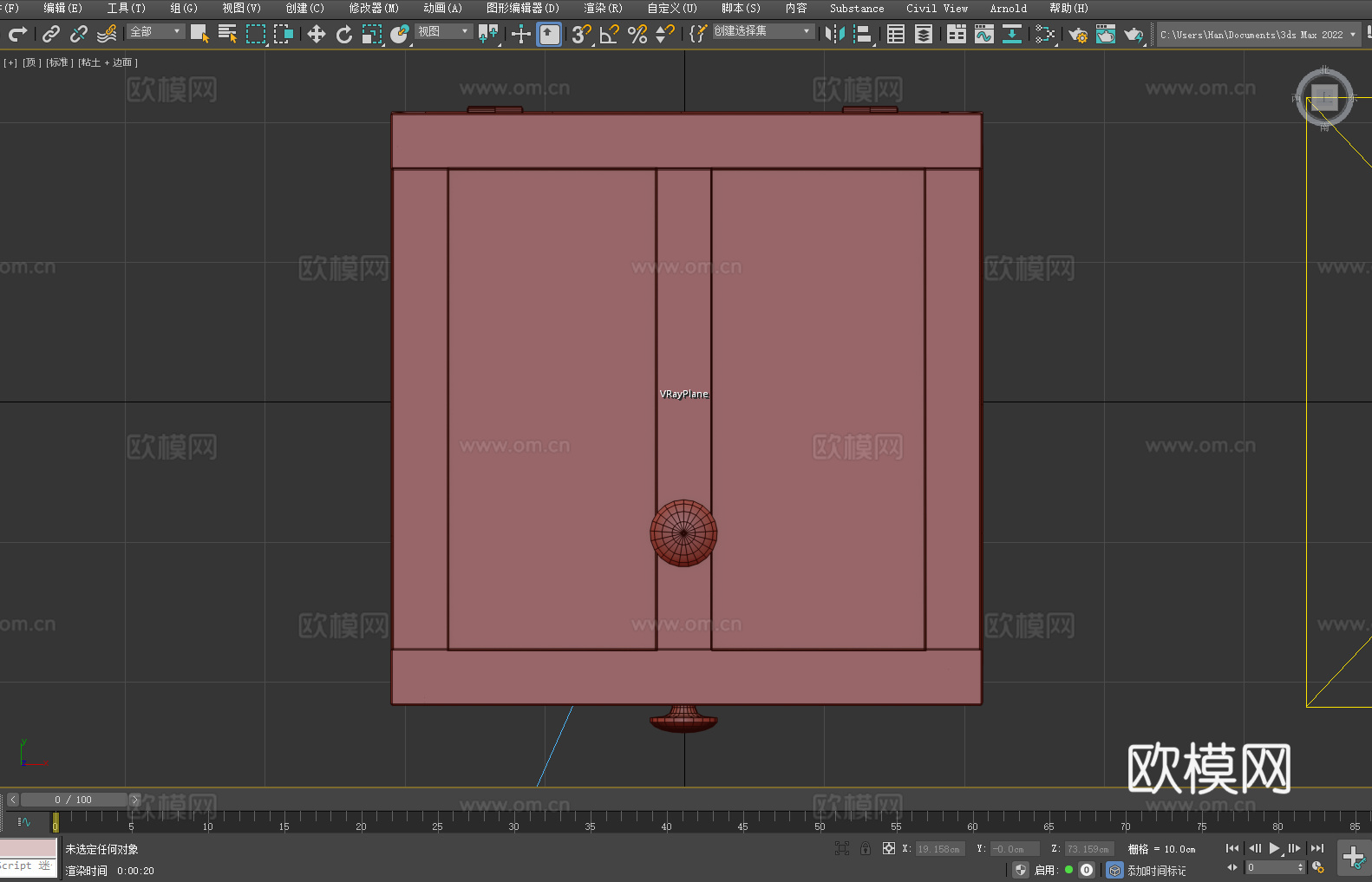
Task: Open Render Setup teapot-gear icon
Action: [x=1078, y=35]
